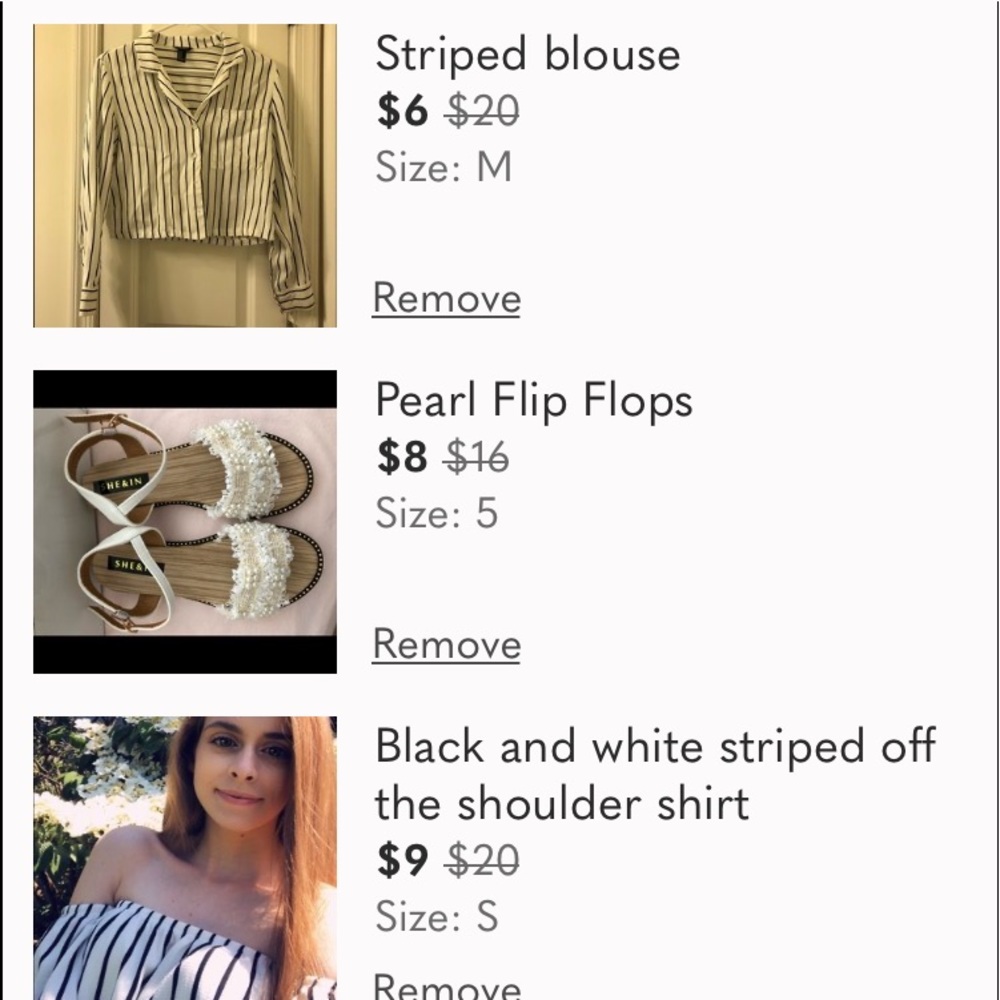This screenshot has height=1000, width=1000.
Task: Remove the Pearl Flip Flops item
Action: click(446, 645)
